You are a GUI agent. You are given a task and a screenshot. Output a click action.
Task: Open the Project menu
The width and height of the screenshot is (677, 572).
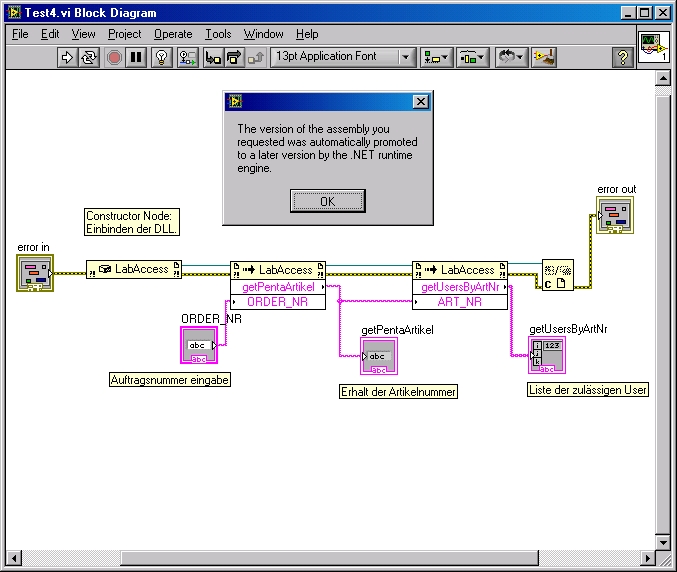124,34
